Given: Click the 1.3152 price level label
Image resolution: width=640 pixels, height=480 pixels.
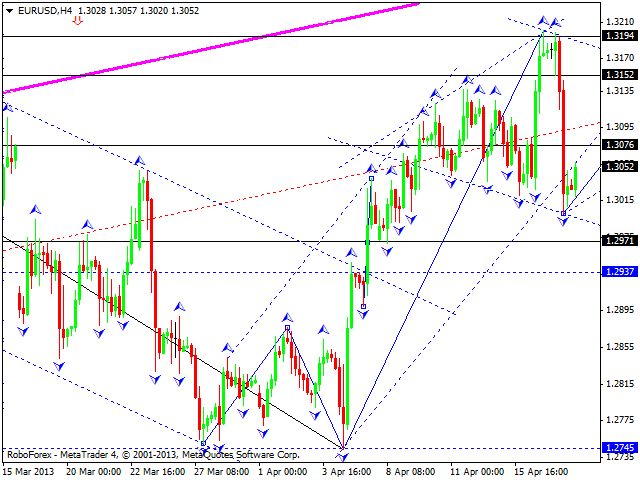Looking at the screenshot, I should pos(617,75).
